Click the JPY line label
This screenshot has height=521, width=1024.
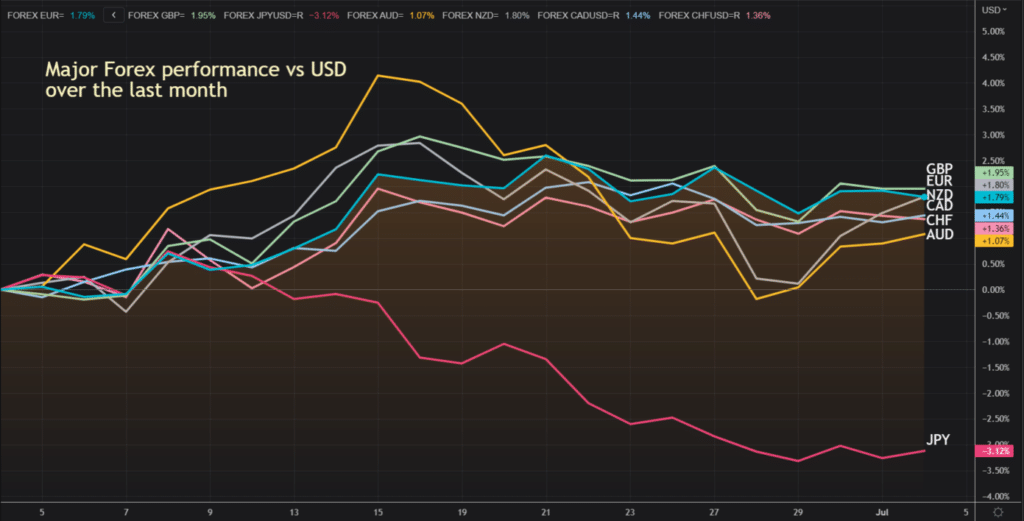pyautogui.click(x=938, y=439)
